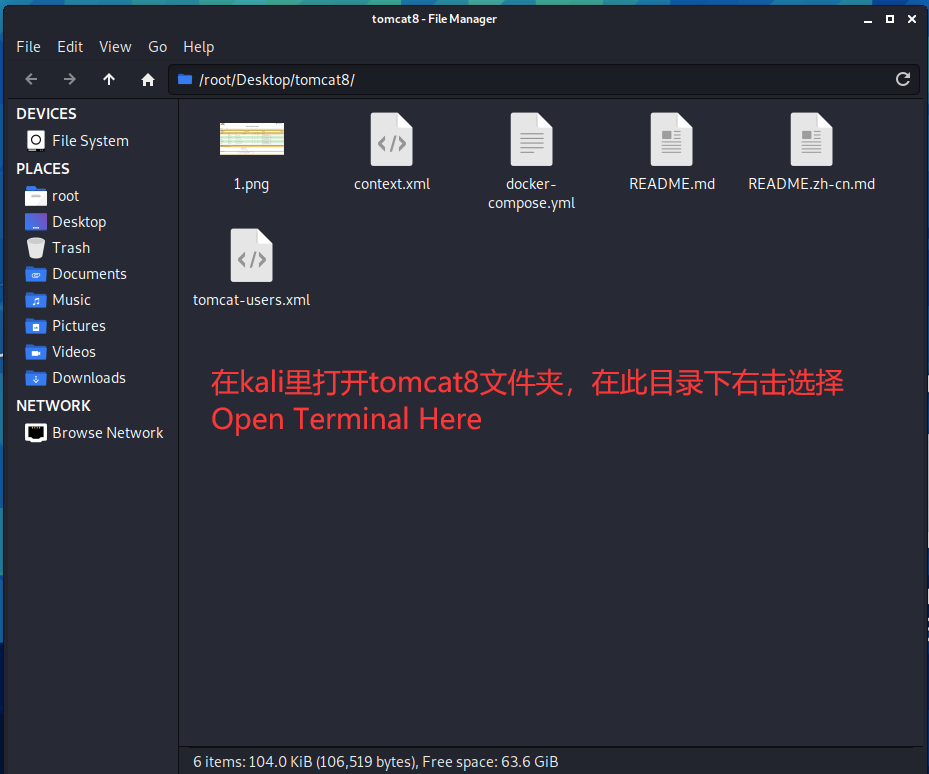Navigate to parent folder with up arrow
The width and height of the screenshot is (929, 774).
(x=109, y=79)
